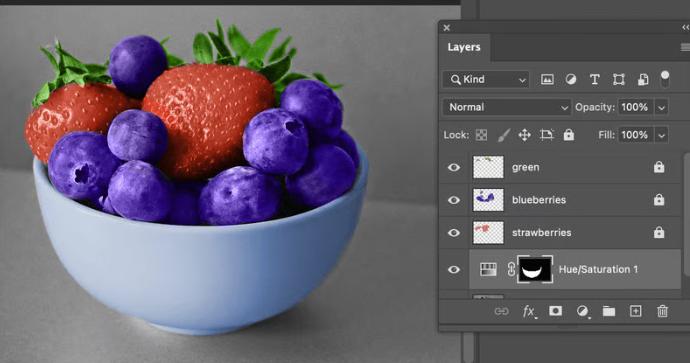Lock position move icon
The width and height of the screenshot is (690, 363).
coord(525,135)
